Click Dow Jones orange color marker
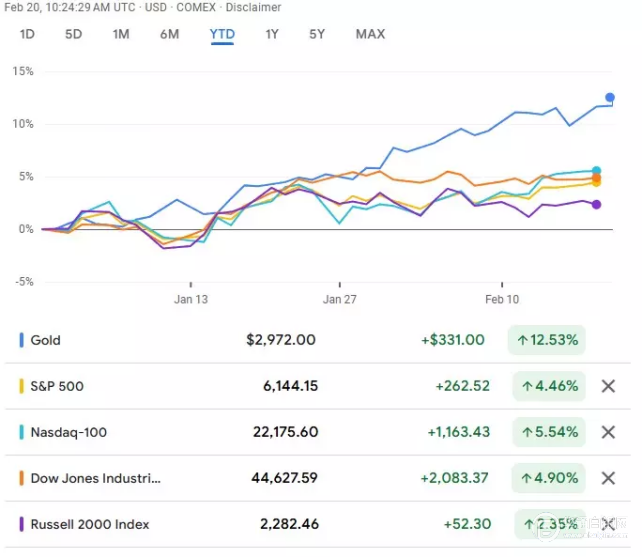This screenshot has width=643, height=557. pos(21,478)
